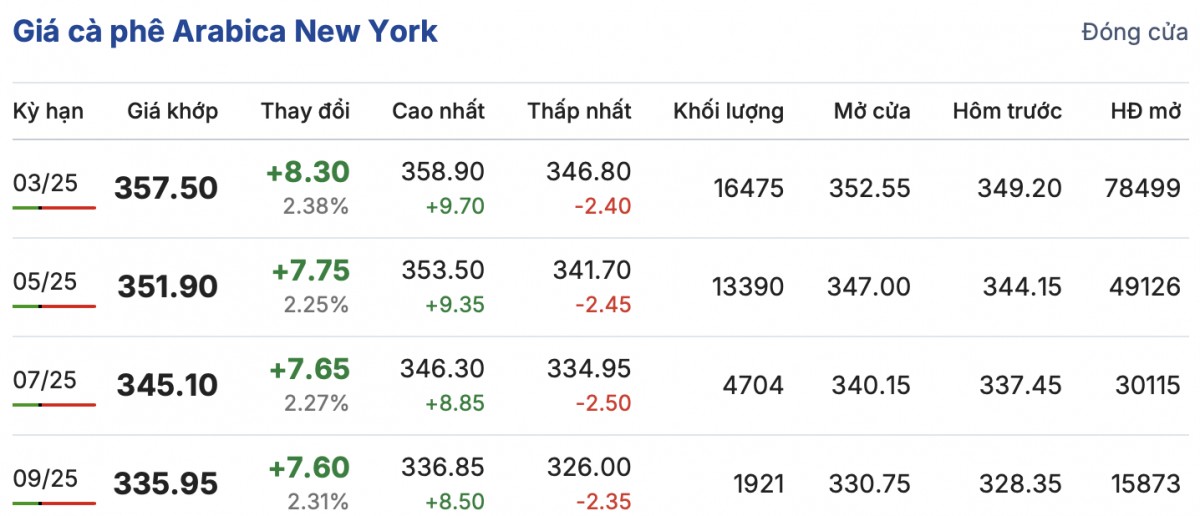Open the 07/25 contract row

(45, 380)
